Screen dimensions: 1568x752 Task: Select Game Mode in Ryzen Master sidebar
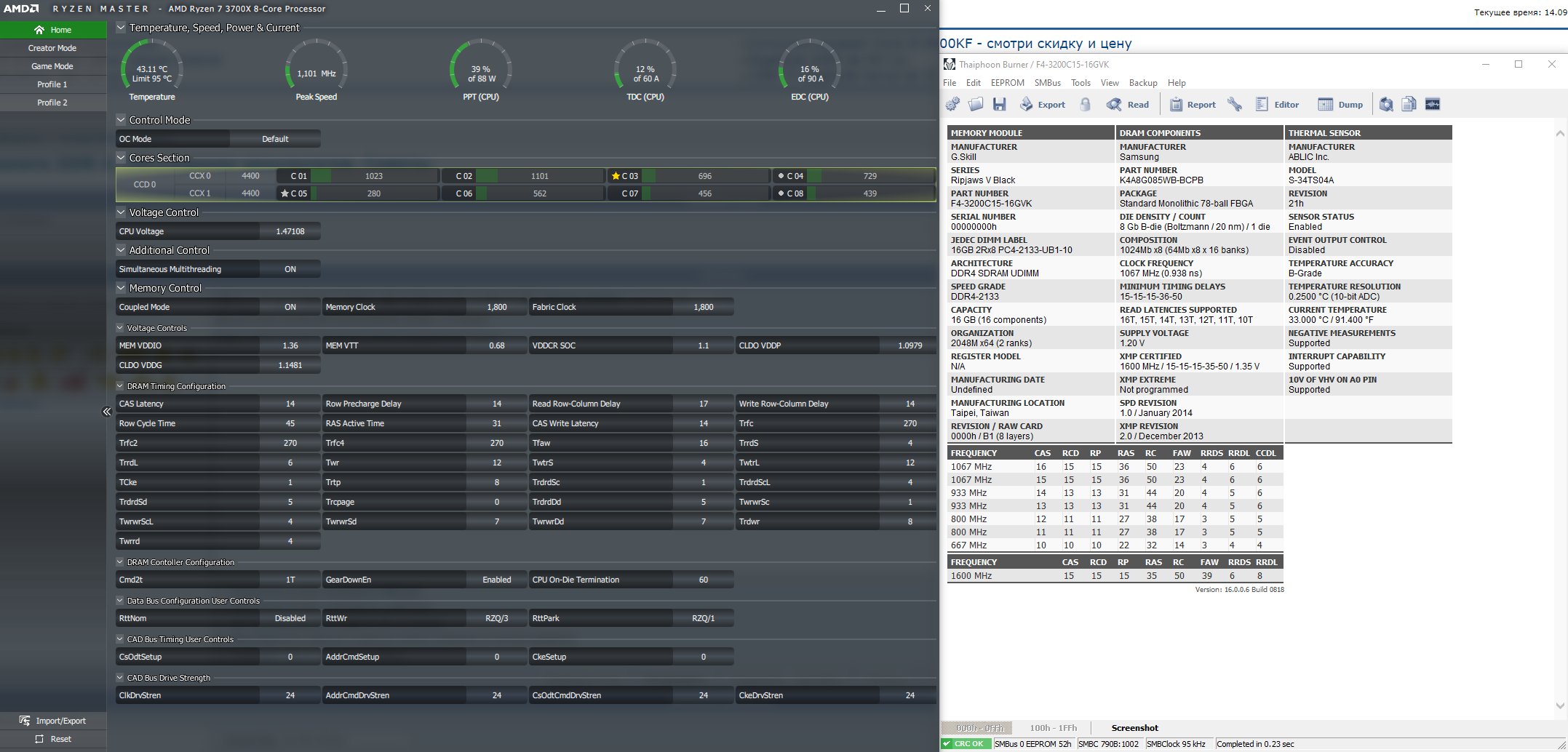53,66
